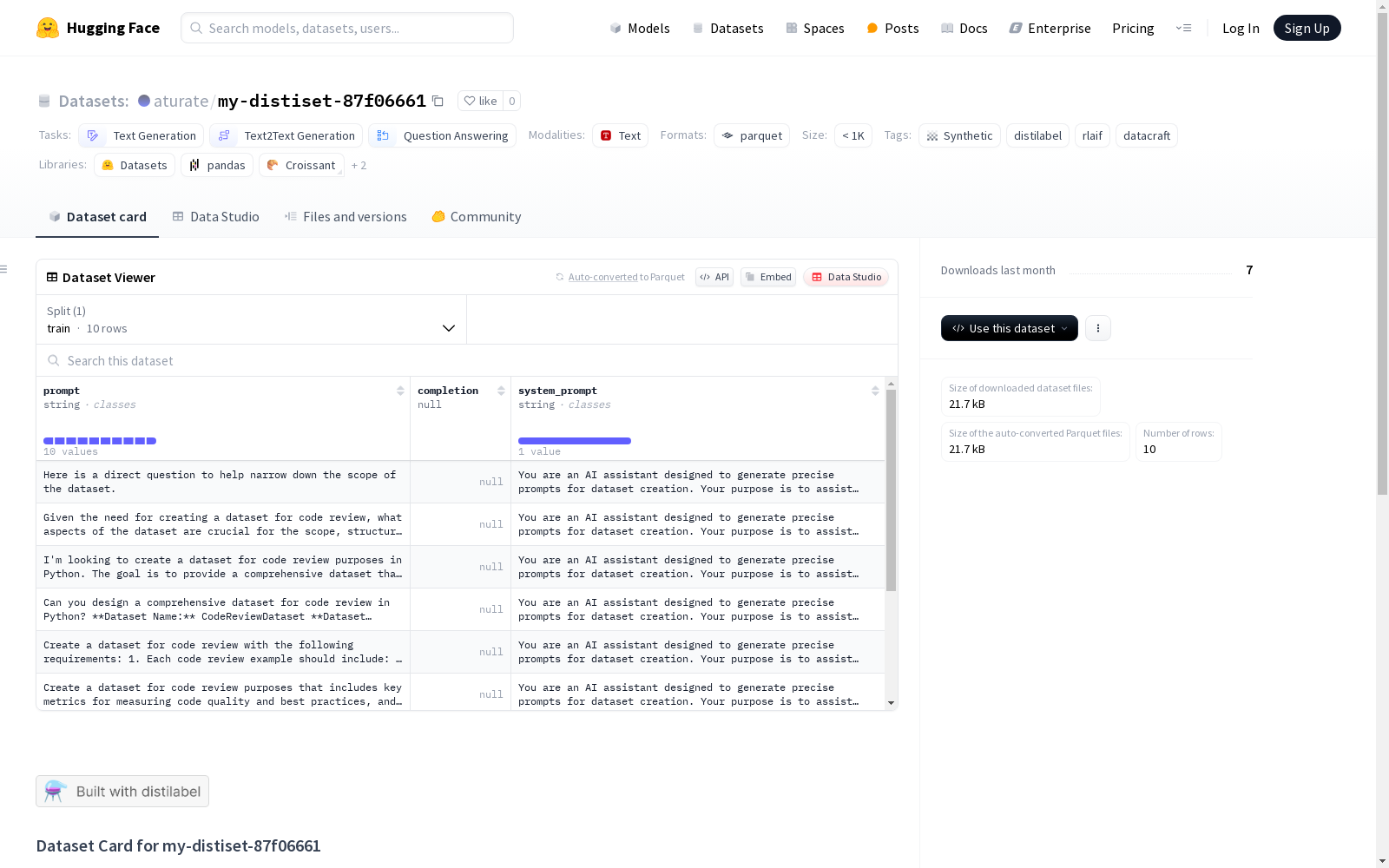1389x868 pixels.
Task: Click the Datasets library tag
Action: (135, 165)
